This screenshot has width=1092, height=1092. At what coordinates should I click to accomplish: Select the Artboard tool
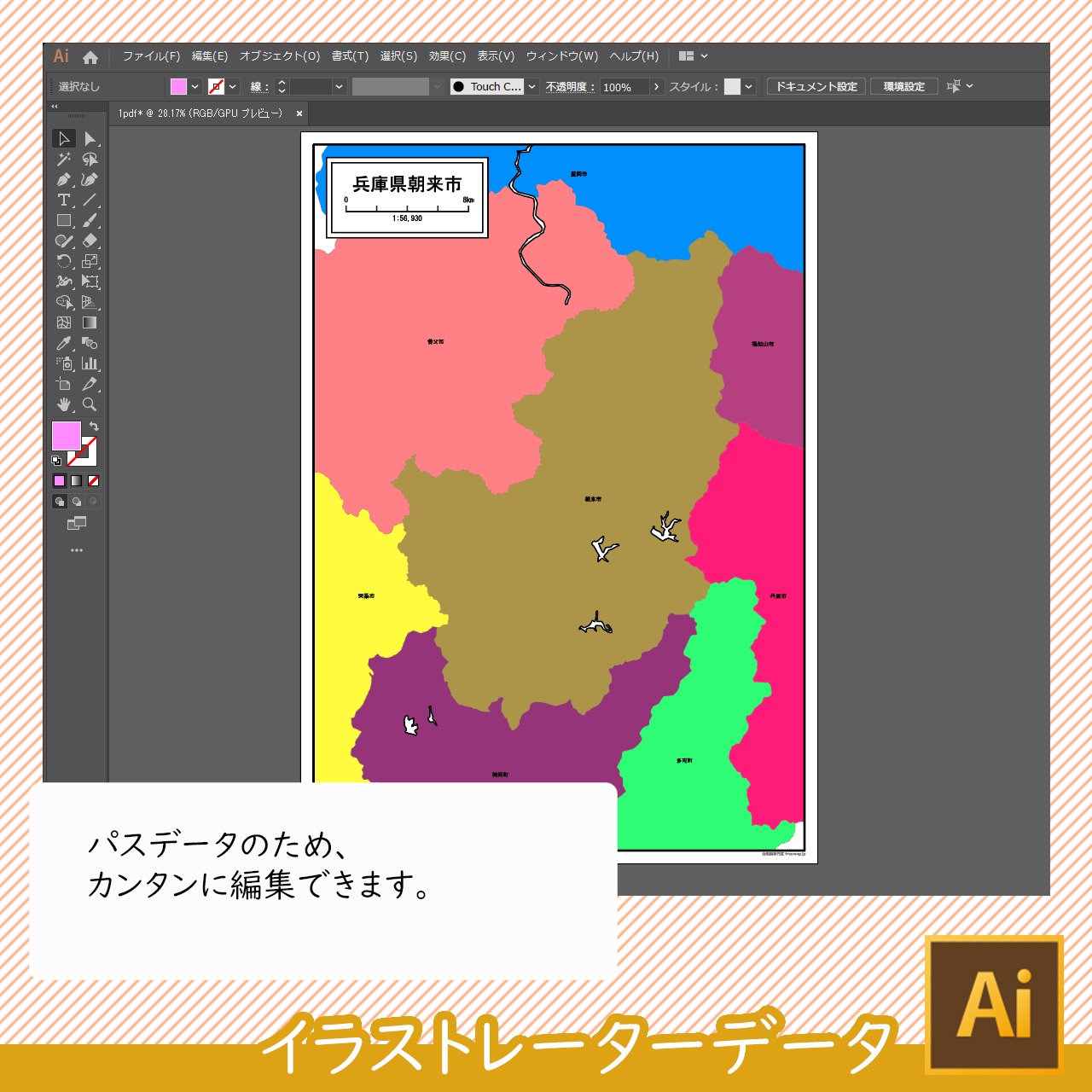coord(64,384)
